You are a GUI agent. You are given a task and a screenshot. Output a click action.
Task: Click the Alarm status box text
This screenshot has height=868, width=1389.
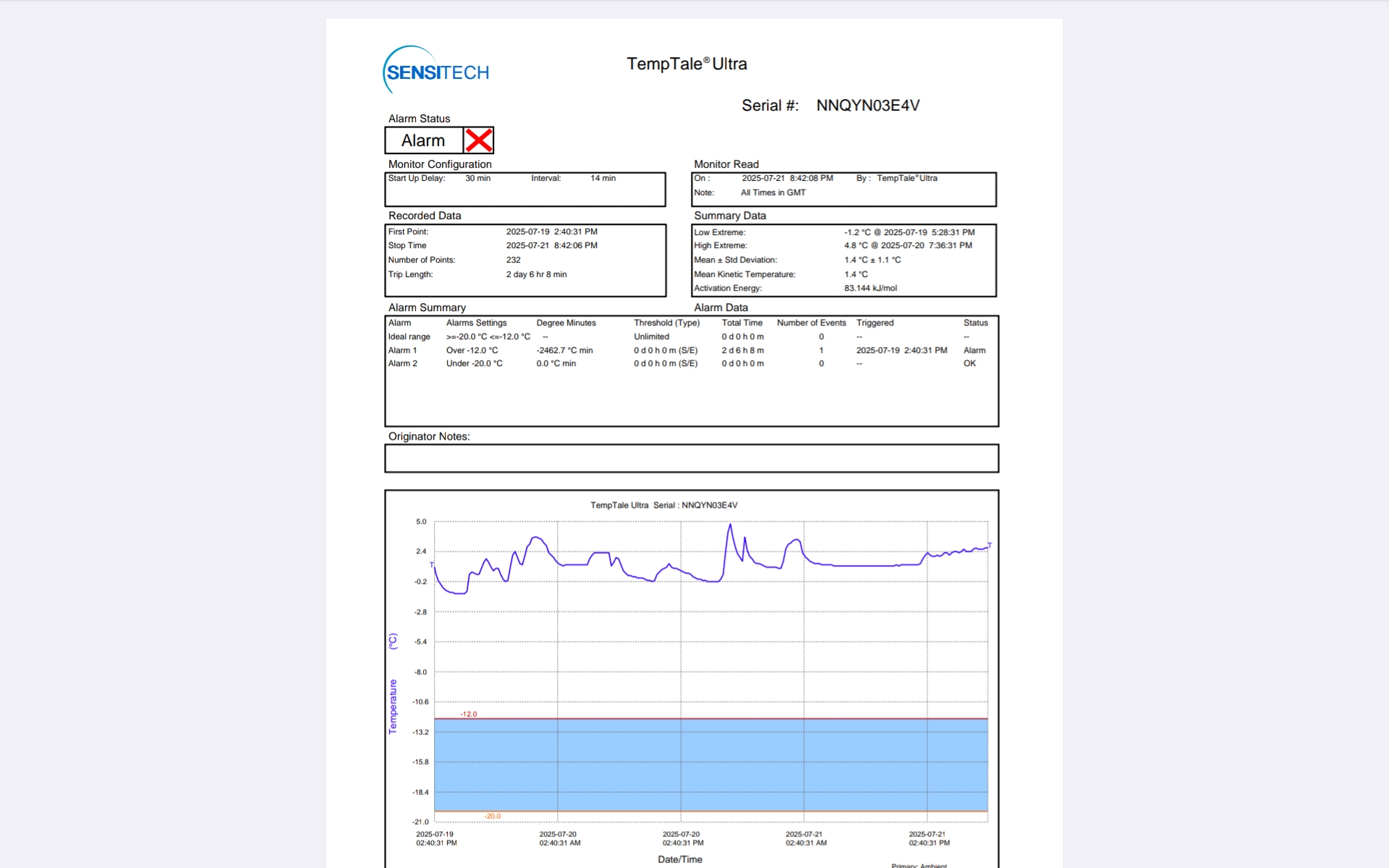(423, 140)
